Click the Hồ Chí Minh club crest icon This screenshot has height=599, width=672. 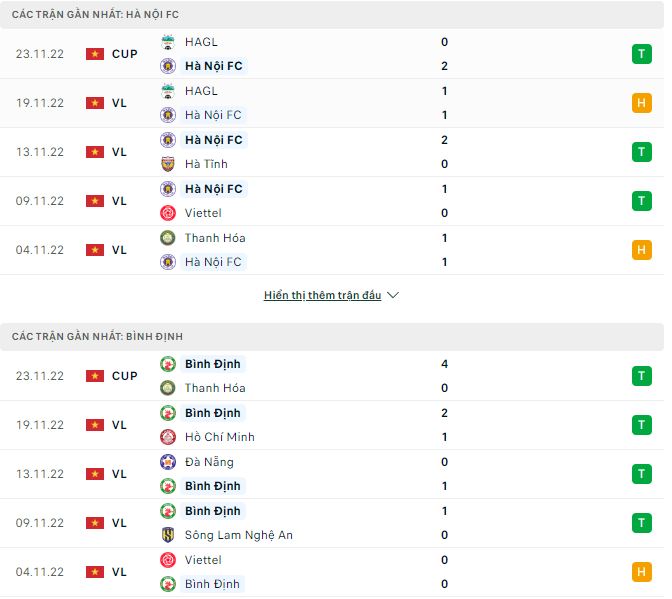tap(168, 437)
